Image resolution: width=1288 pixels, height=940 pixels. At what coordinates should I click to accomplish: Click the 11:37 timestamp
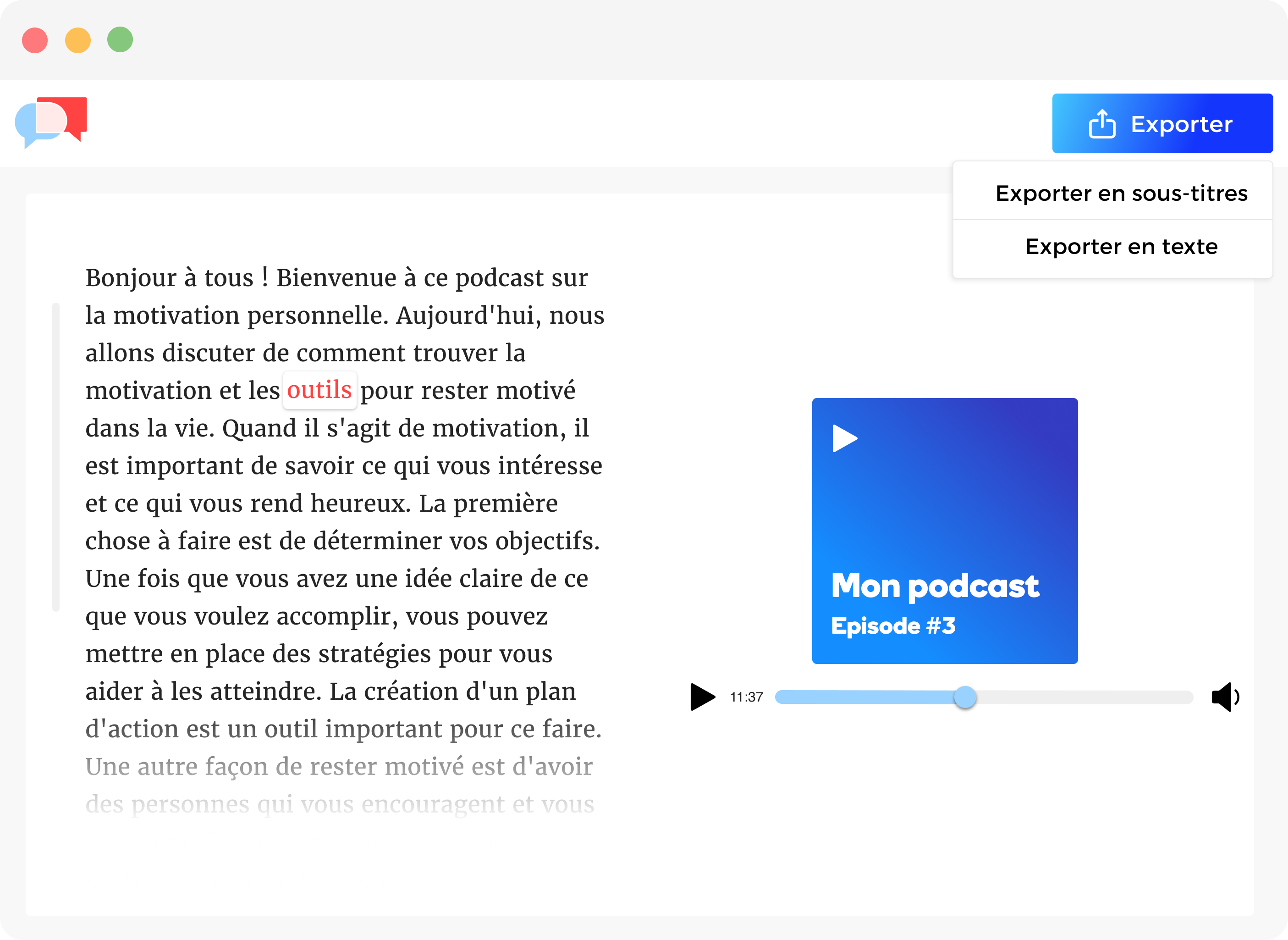click(746, 697)
